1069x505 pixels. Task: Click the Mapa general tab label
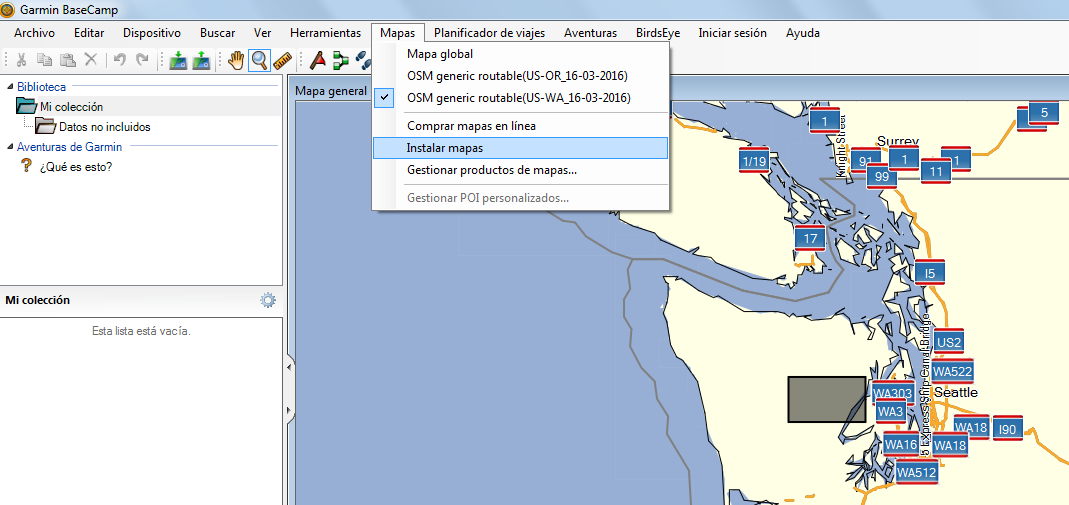[331, 91]
